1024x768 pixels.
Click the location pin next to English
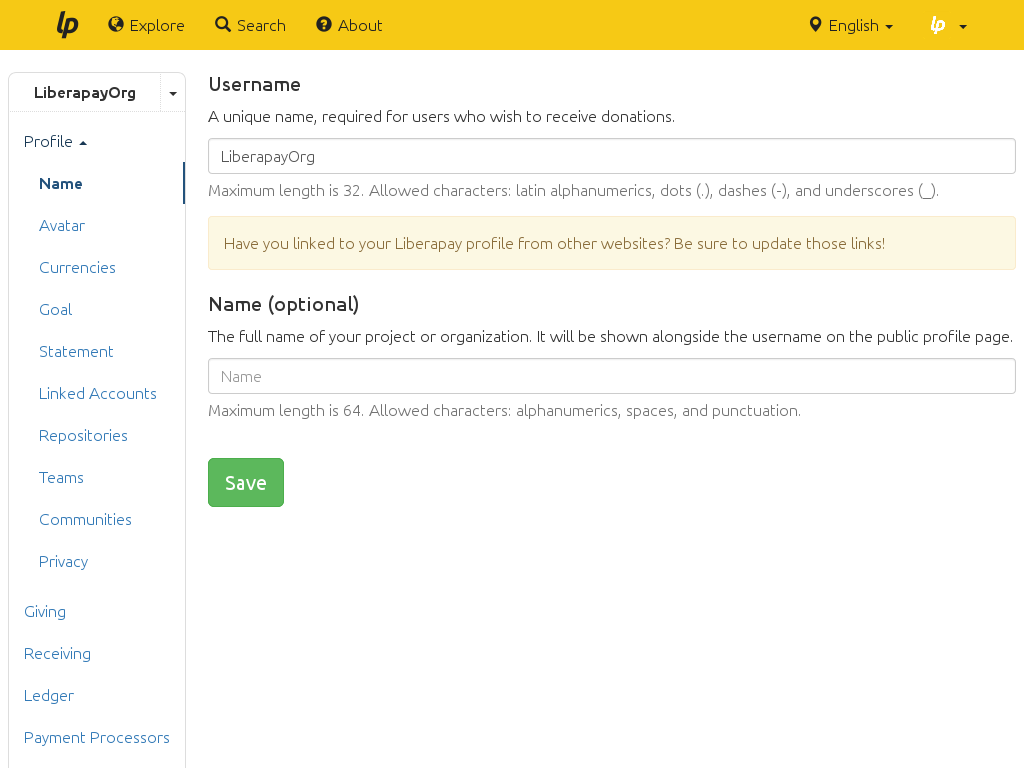pos(814,25)
